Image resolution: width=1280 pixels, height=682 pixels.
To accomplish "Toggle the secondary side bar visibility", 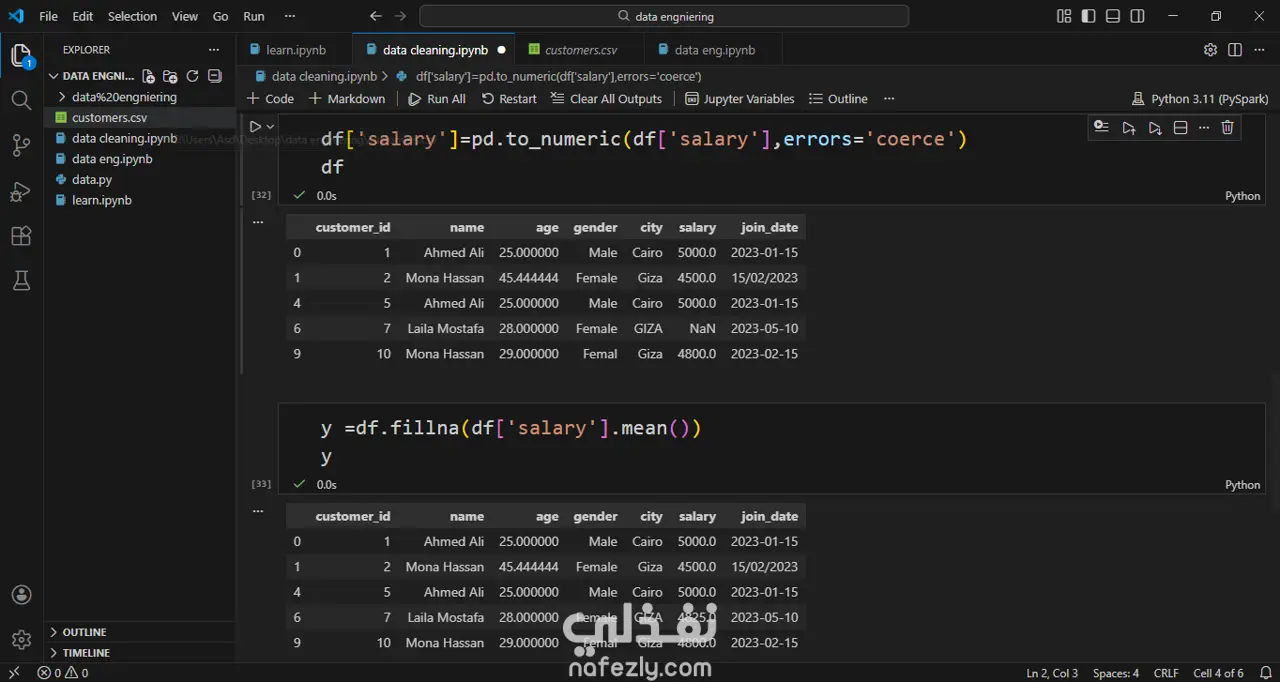I will pyautogui.click(x=1138, y=16).
